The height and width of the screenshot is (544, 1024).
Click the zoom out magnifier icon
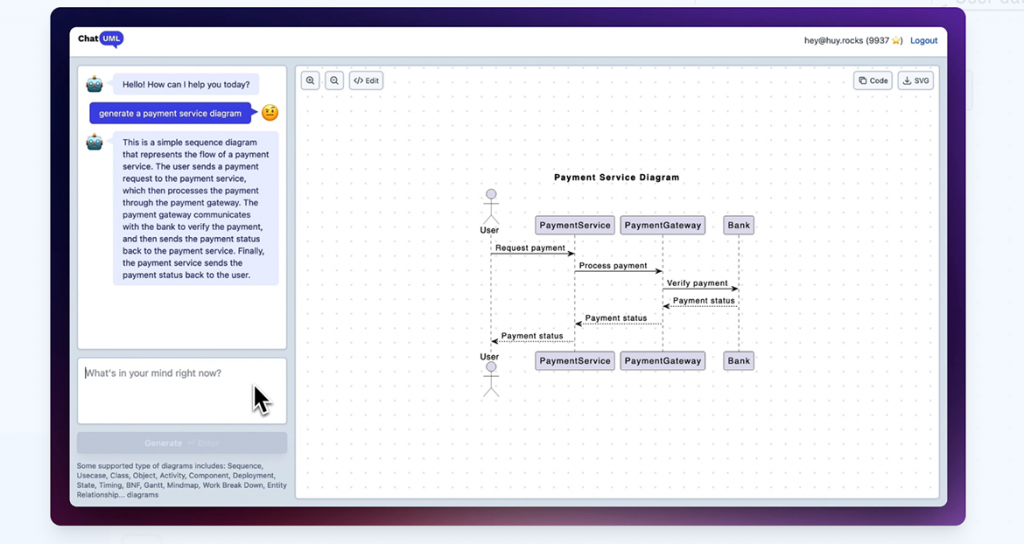coord(334,81)
